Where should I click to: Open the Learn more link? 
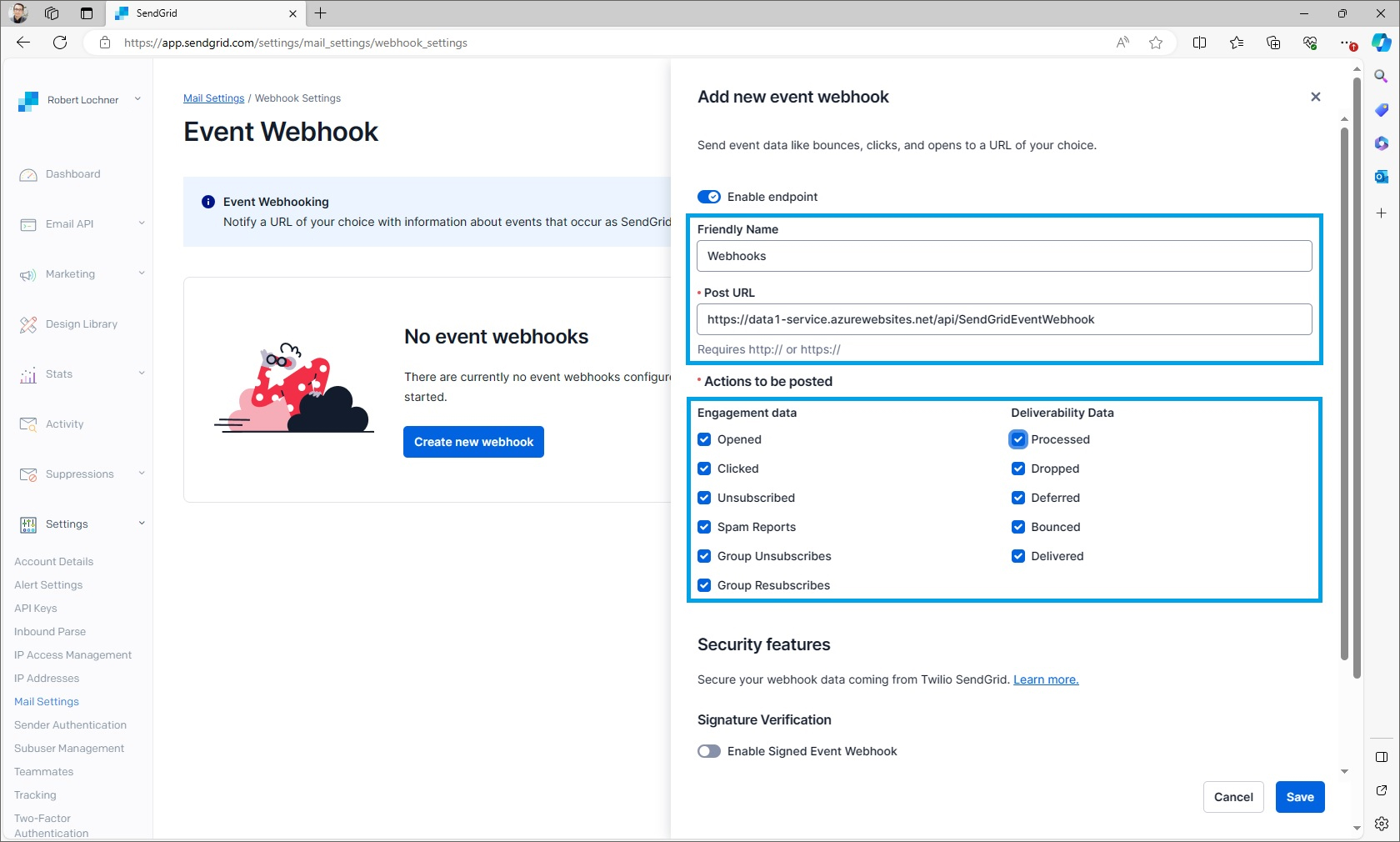pyautogui.click(x=1046, y=679)
